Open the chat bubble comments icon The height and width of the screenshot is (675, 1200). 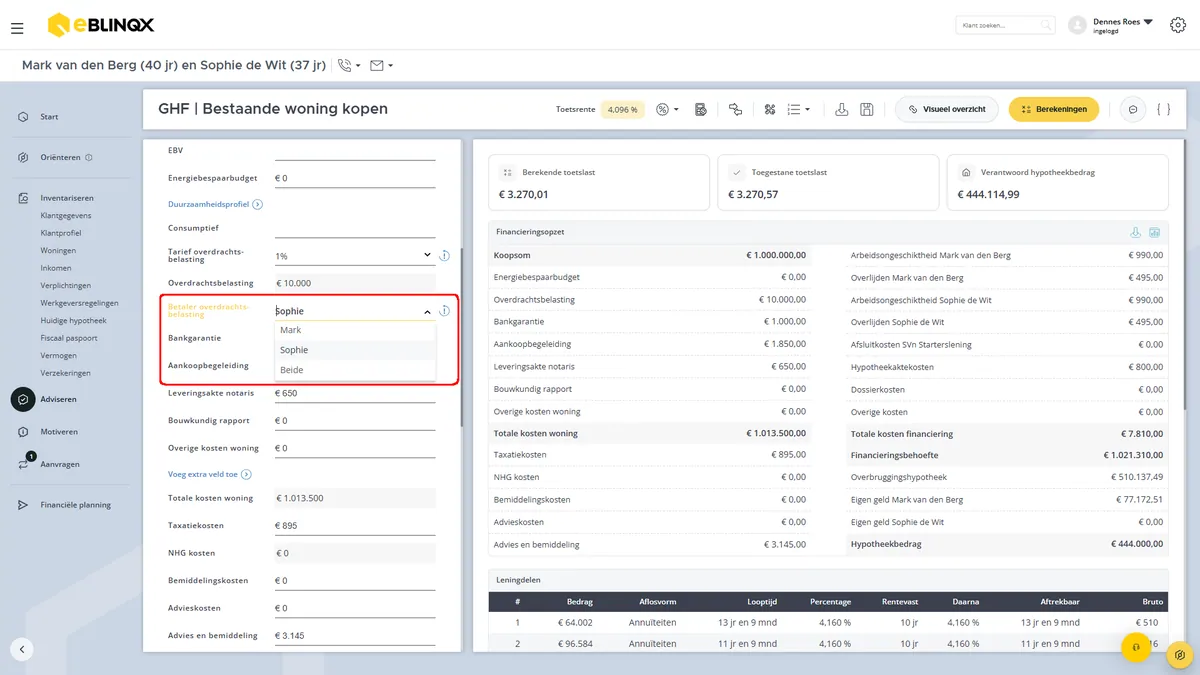pyautogui.click(x=1133, y=109)
